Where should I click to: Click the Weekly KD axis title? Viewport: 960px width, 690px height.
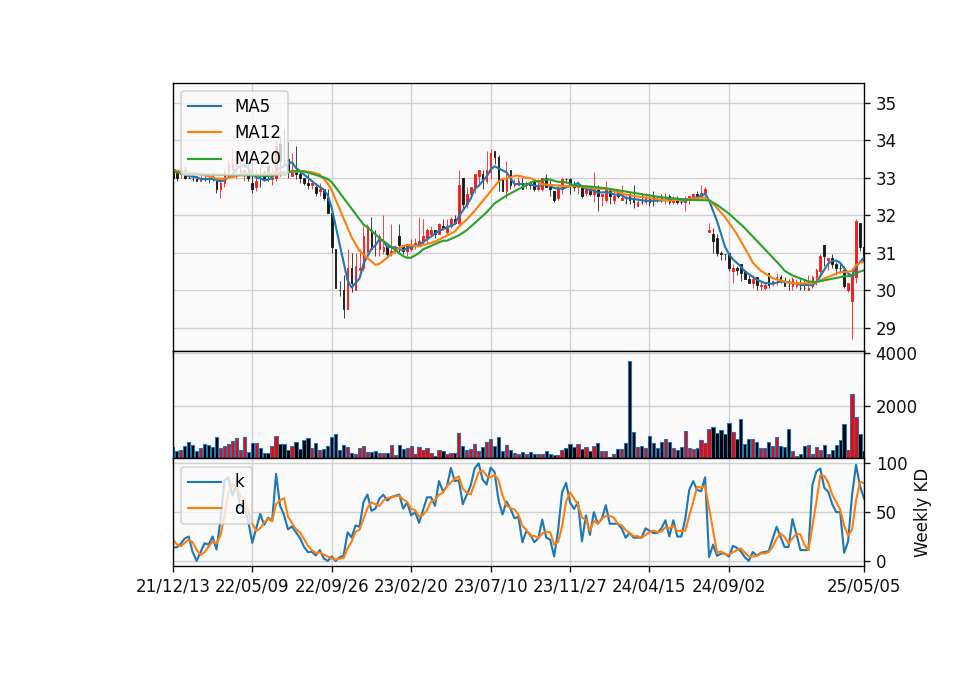(921, 513)
